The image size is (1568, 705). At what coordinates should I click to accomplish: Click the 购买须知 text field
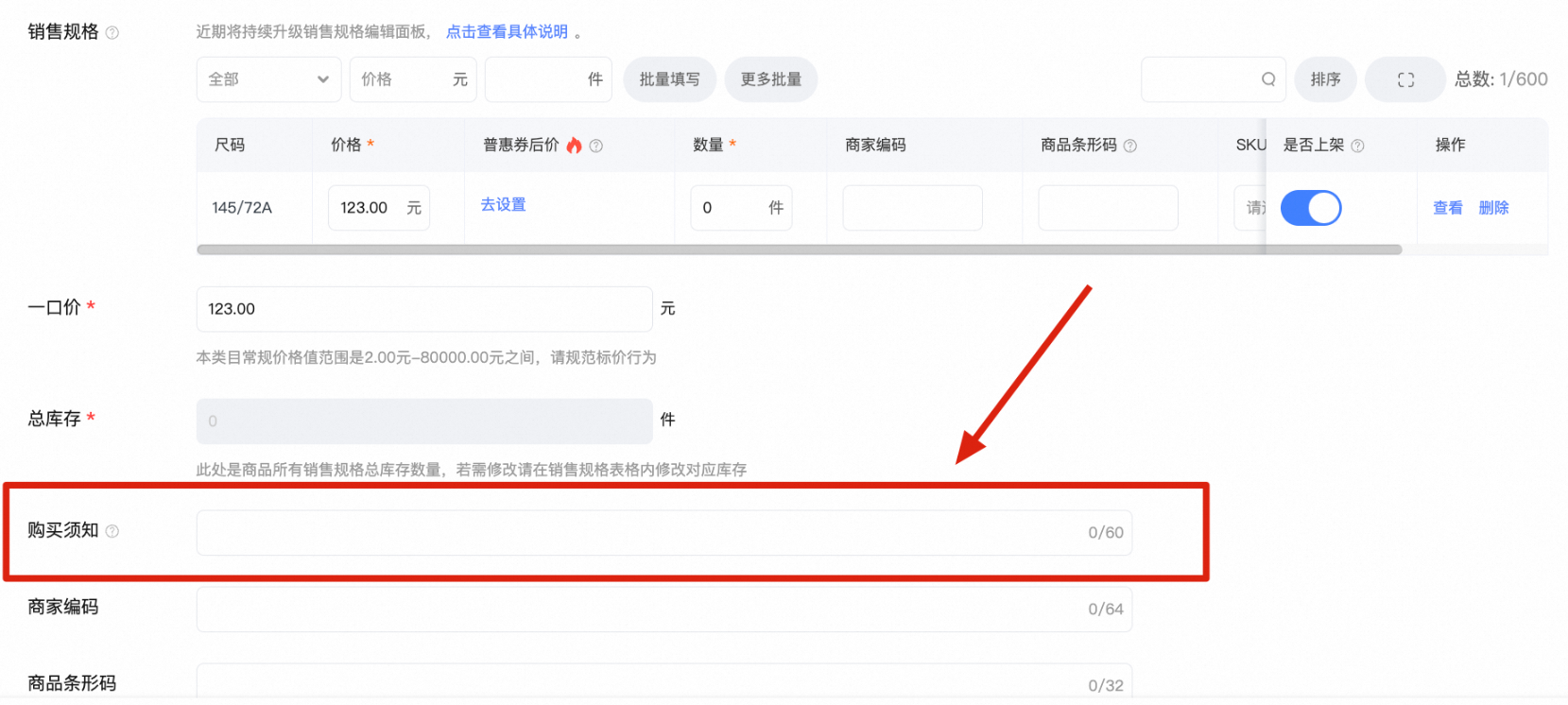click(x=663, y=533)
